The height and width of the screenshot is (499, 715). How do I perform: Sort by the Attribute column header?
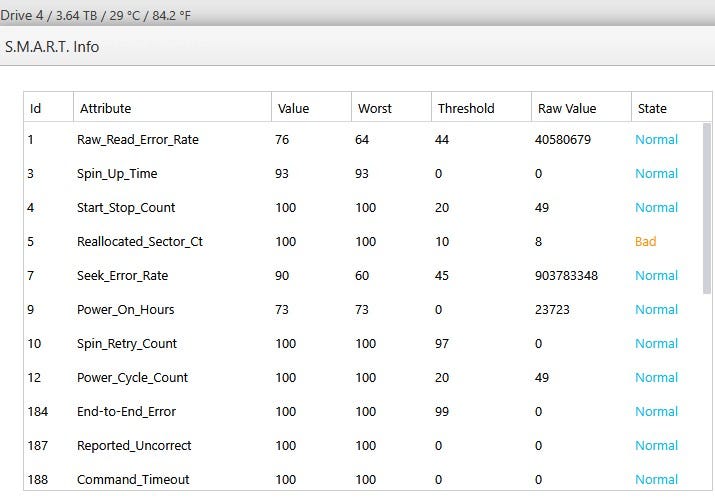coord(105,108)
